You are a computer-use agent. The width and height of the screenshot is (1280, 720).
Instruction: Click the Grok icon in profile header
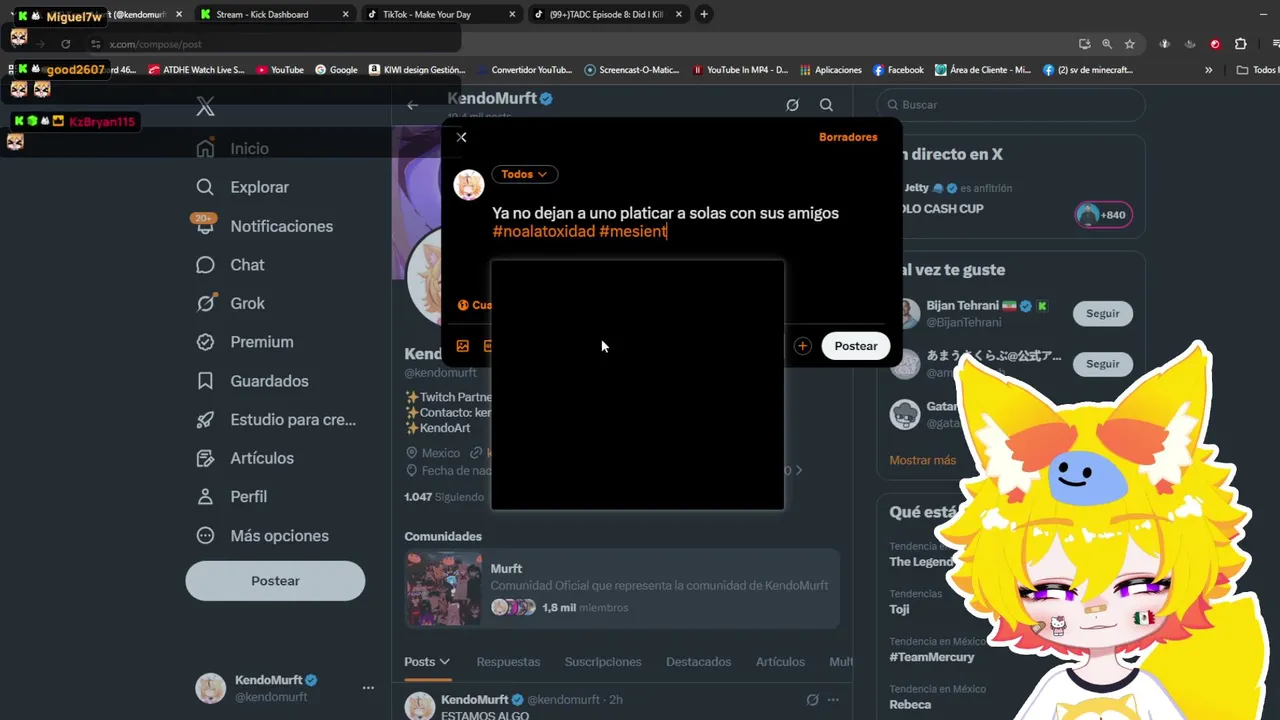pyautogui.click(x=792, y=105)
